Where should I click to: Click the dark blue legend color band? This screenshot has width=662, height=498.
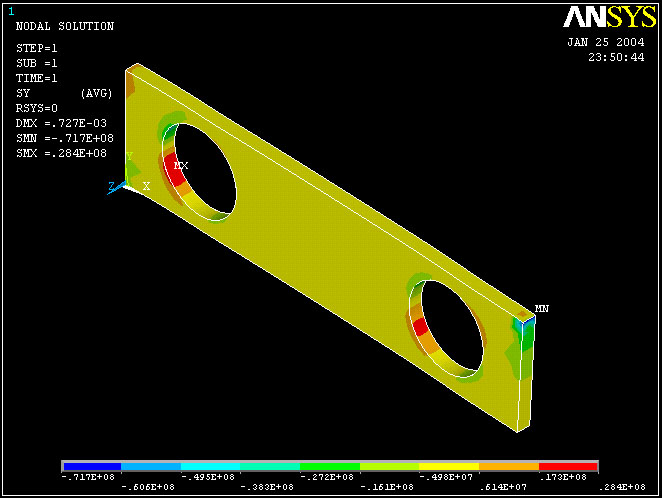tap(92, 466)
